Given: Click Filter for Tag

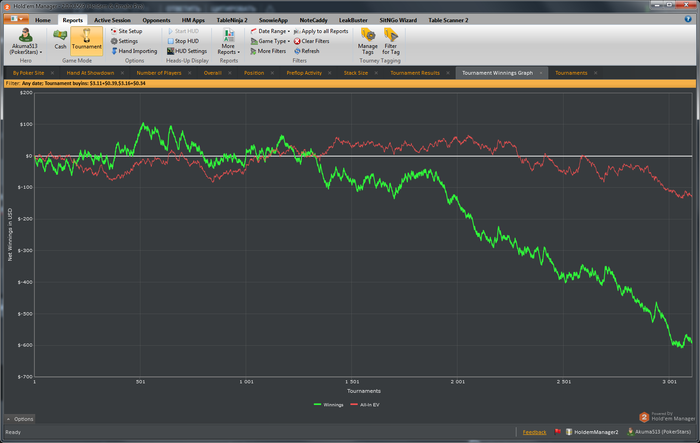Looking at the screenshot, I should point(391,42).
